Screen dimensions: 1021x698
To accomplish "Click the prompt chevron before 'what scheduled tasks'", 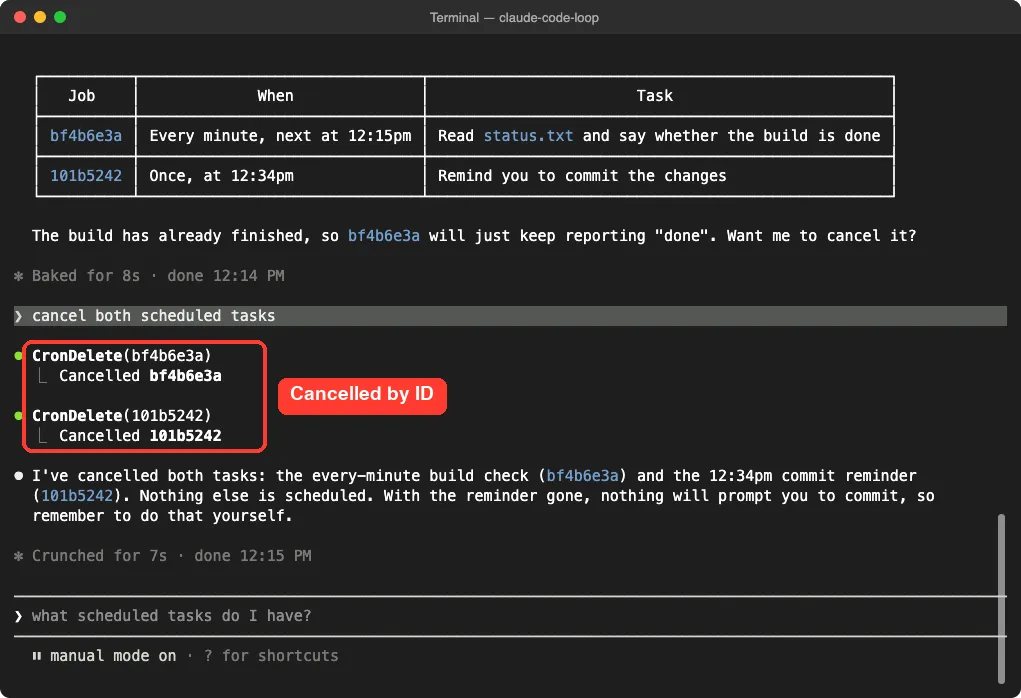I will [x=19, y=616].
